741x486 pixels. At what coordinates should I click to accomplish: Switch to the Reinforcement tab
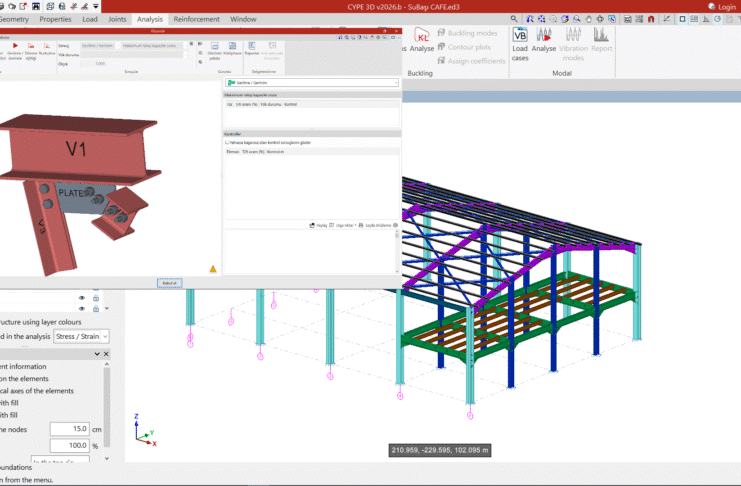[196, 19]
